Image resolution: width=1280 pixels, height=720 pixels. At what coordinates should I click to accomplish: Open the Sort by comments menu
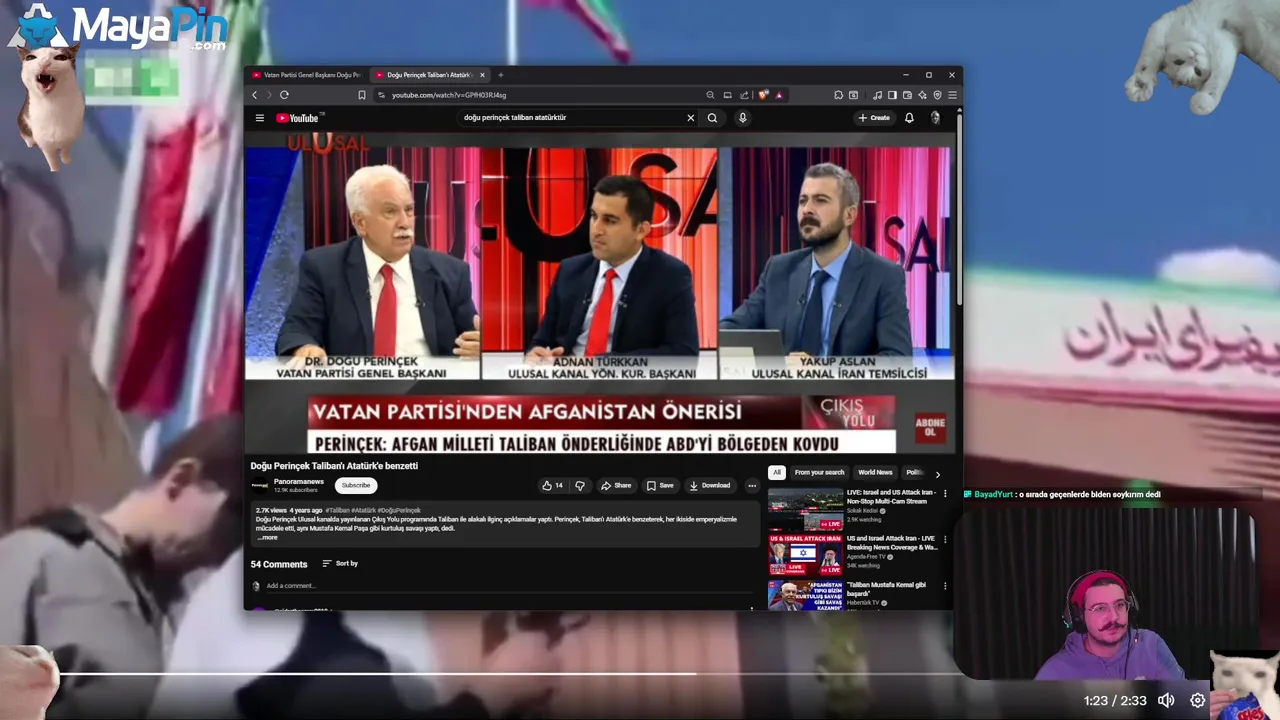coord(340,564)
